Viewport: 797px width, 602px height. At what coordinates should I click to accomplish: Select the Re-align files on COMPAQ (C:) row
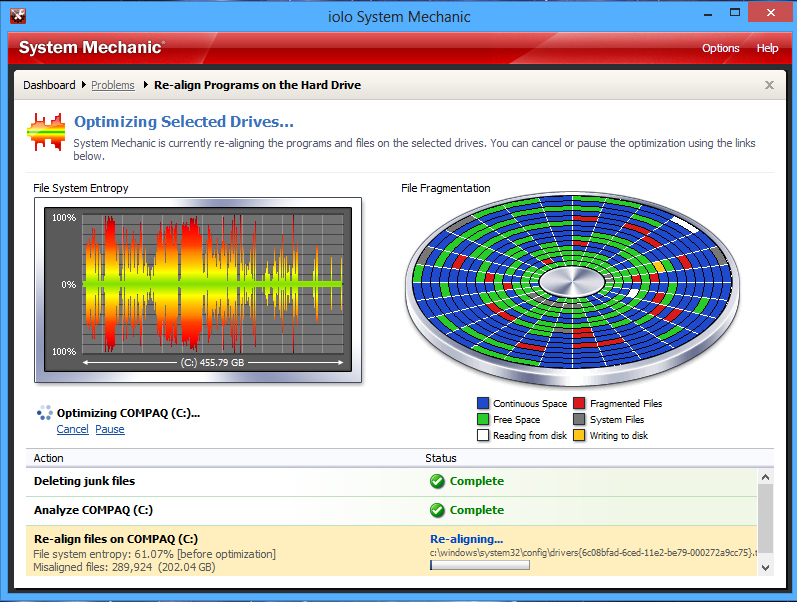pos(391,551)
